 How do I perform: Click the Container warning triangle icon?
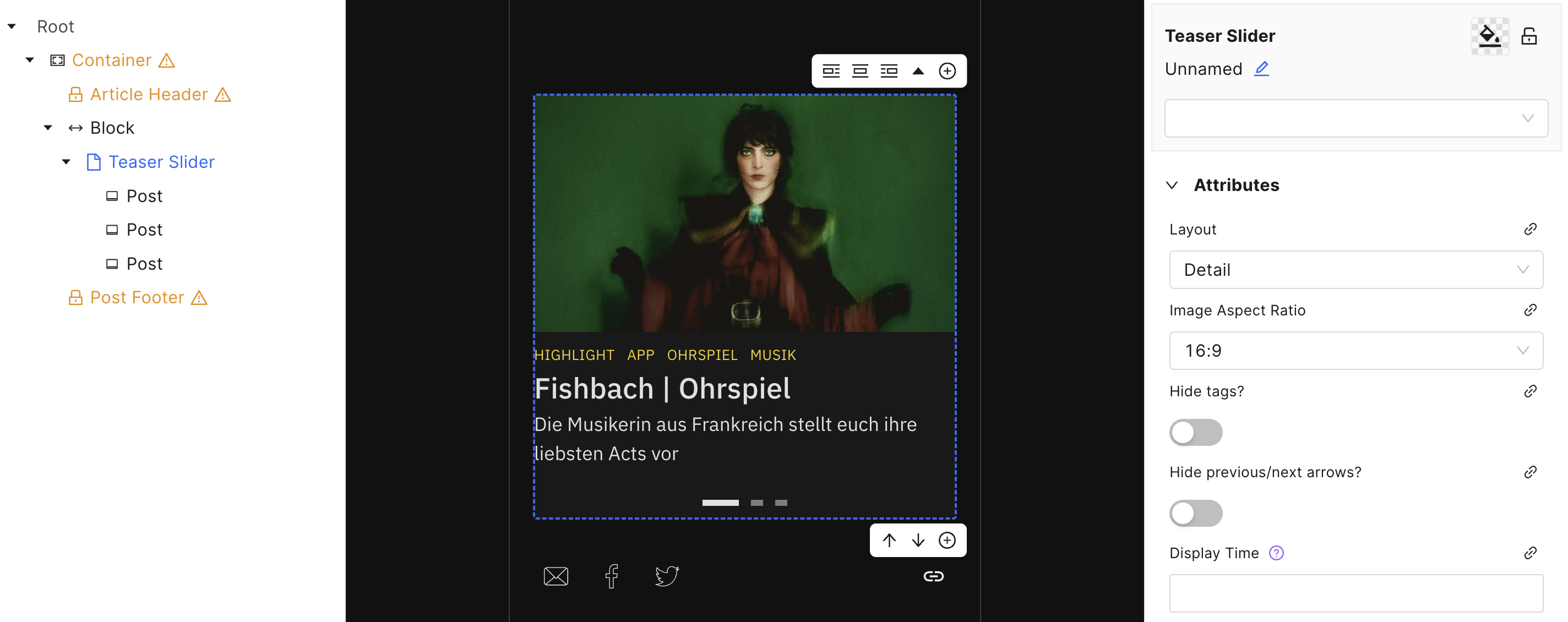[166, 60]
